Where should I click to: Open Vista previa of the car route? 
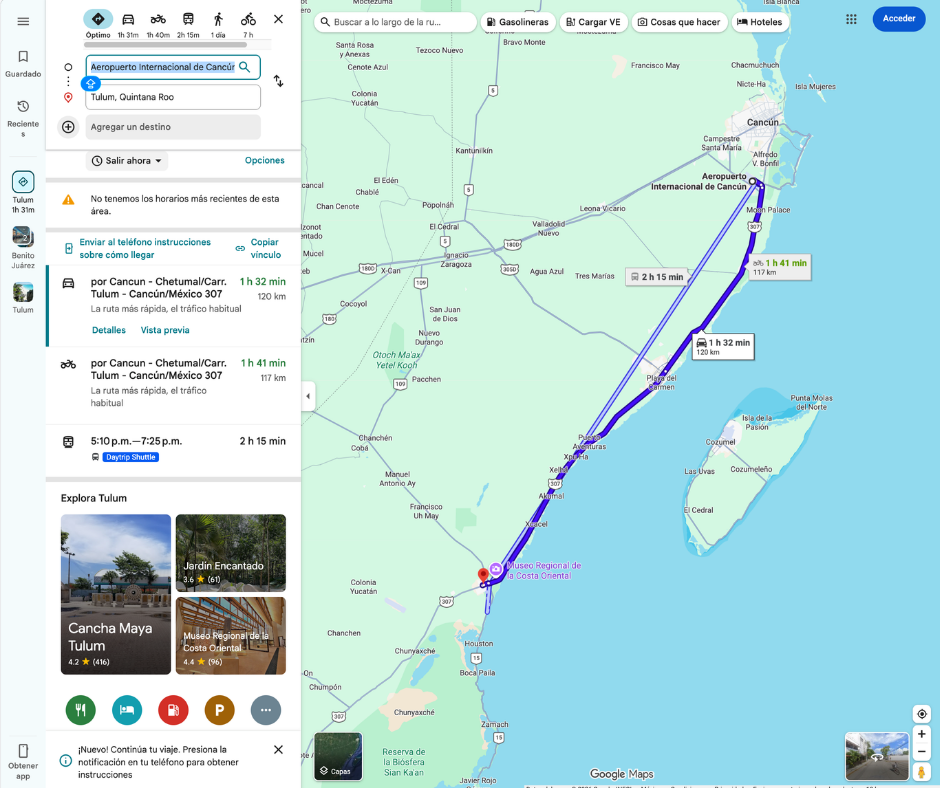(165, 330)
